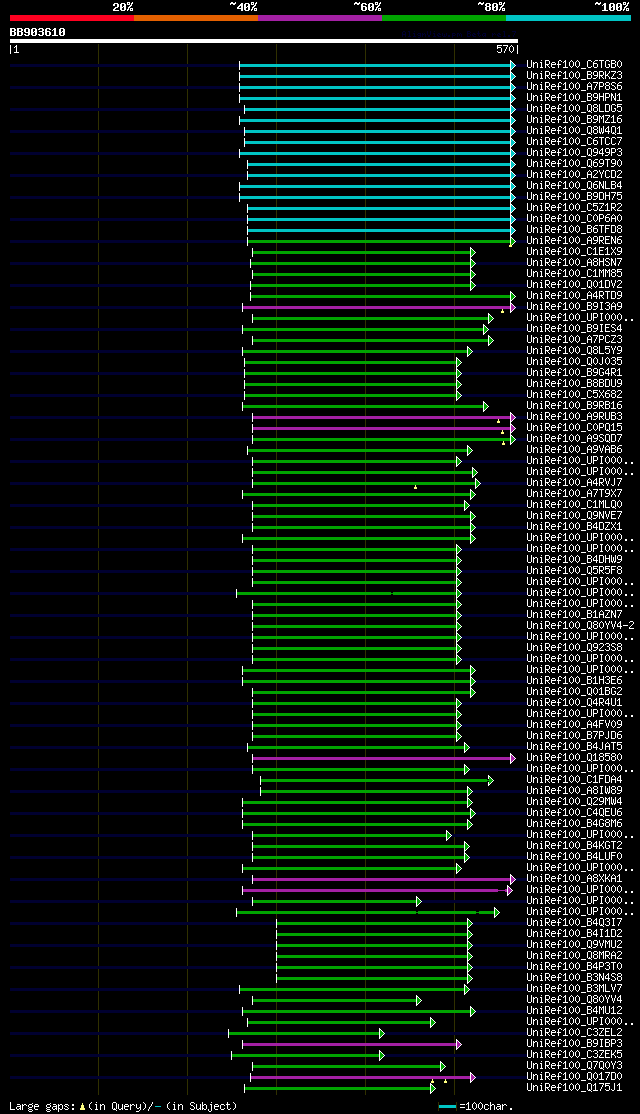
Task: Click the purple ~60% identity legend segment
Action: (x=320, y=18)
